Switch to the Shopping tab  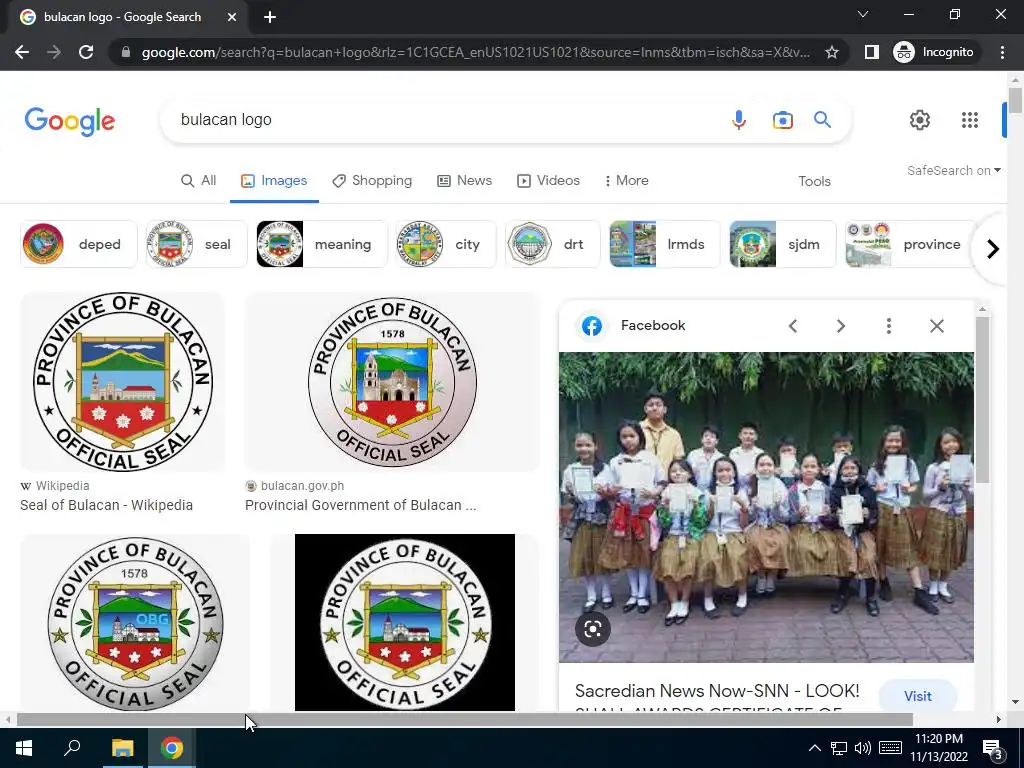pyautogui.click(x=372, y=181)
